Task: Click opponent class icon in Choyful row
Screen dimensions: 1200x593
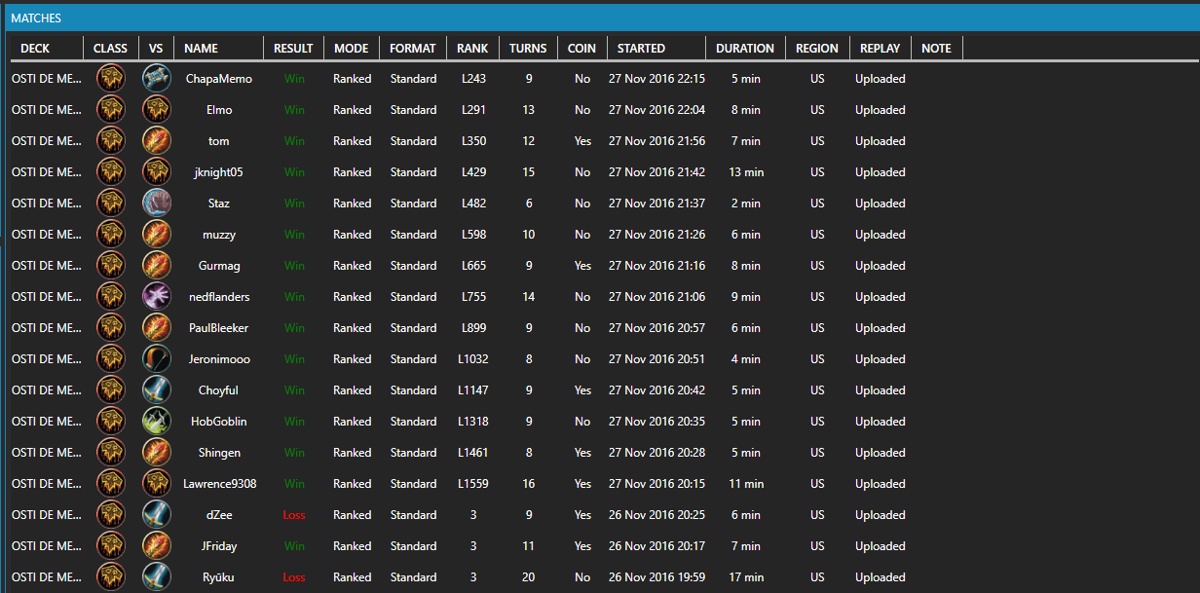Action: [157, 390]
